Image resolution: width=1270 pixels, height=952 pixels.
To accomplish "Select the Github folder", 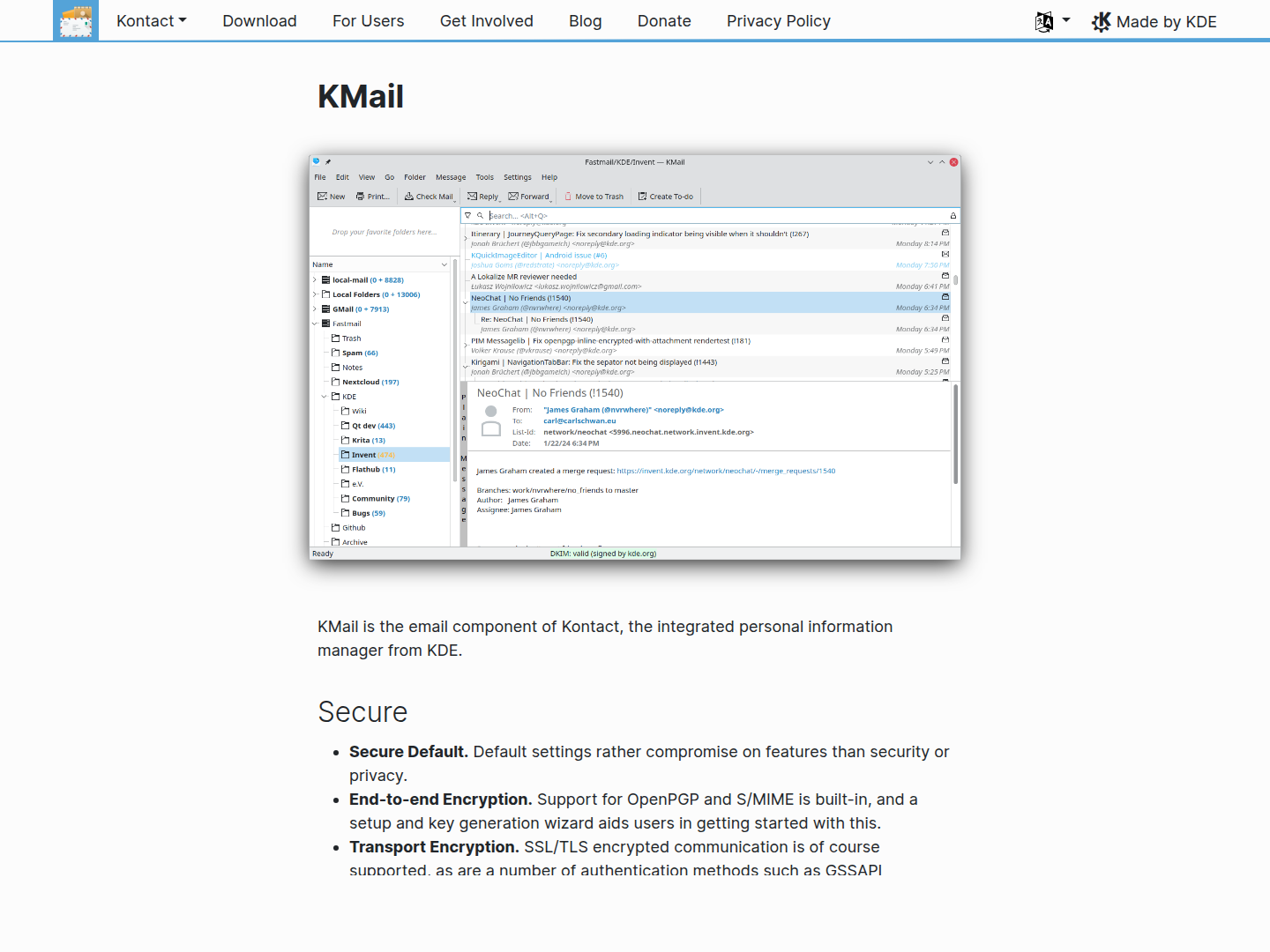I will (x=348, y=528).
